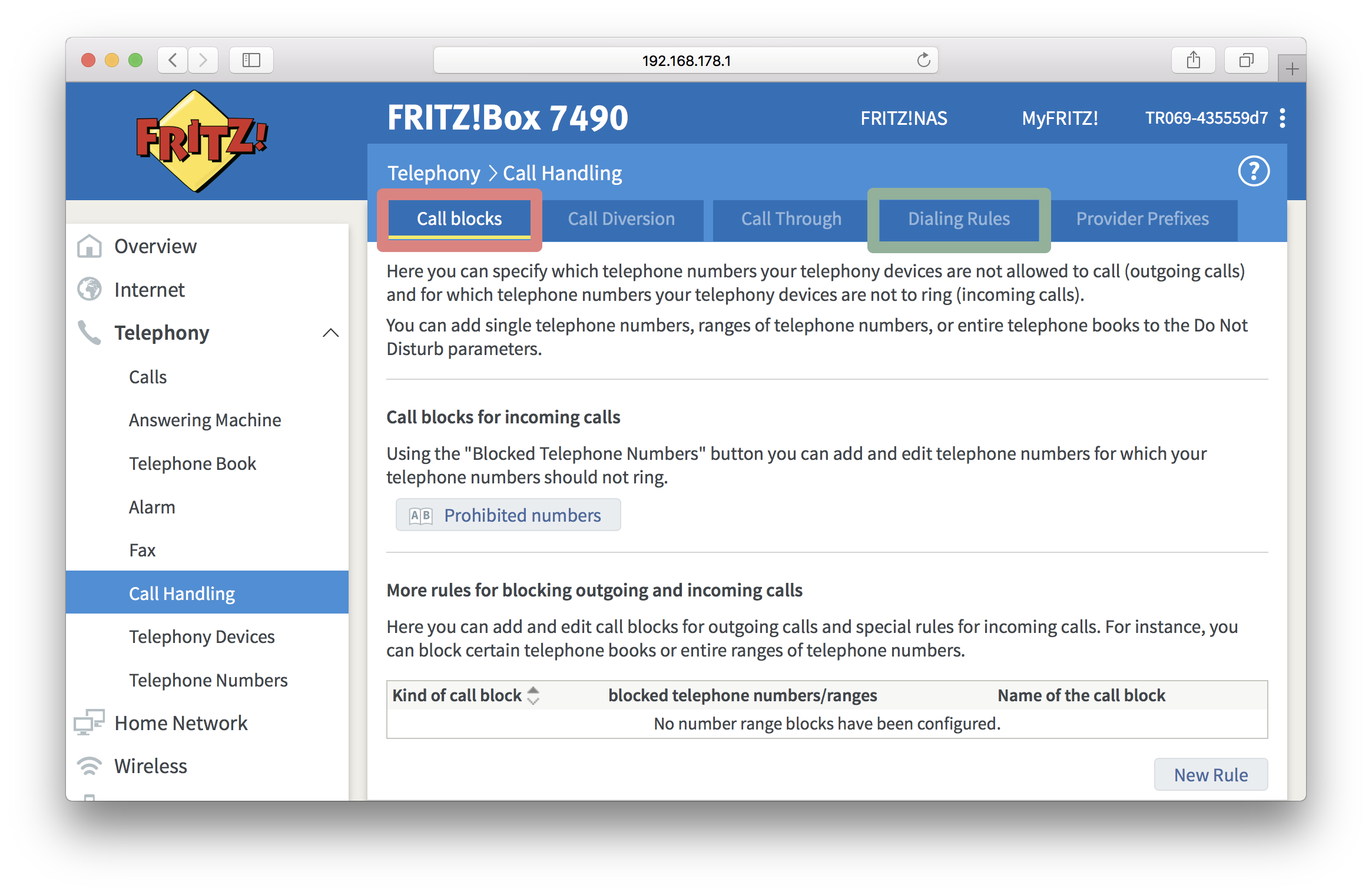Image resolution: width=1372 pixels, height=895 pixels.
Task: Select the Call blocks tab
Action: [459, 219]
